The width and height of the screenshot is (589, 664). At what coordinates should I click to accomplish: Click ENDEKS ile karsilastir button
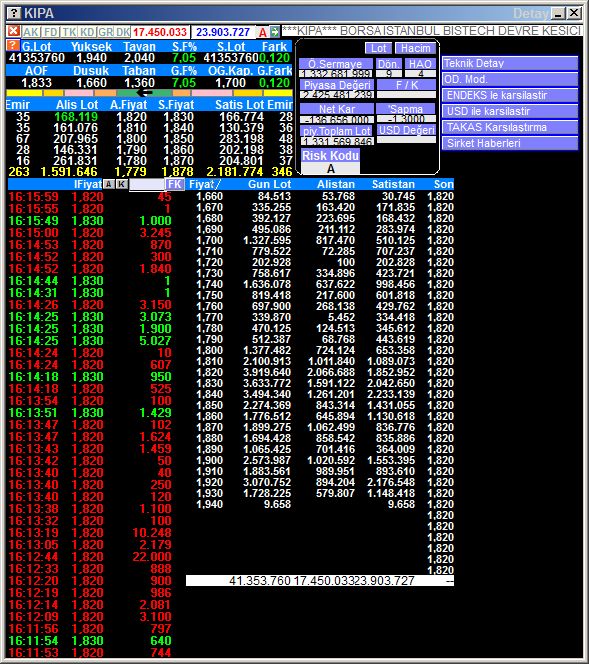[510, 95]
